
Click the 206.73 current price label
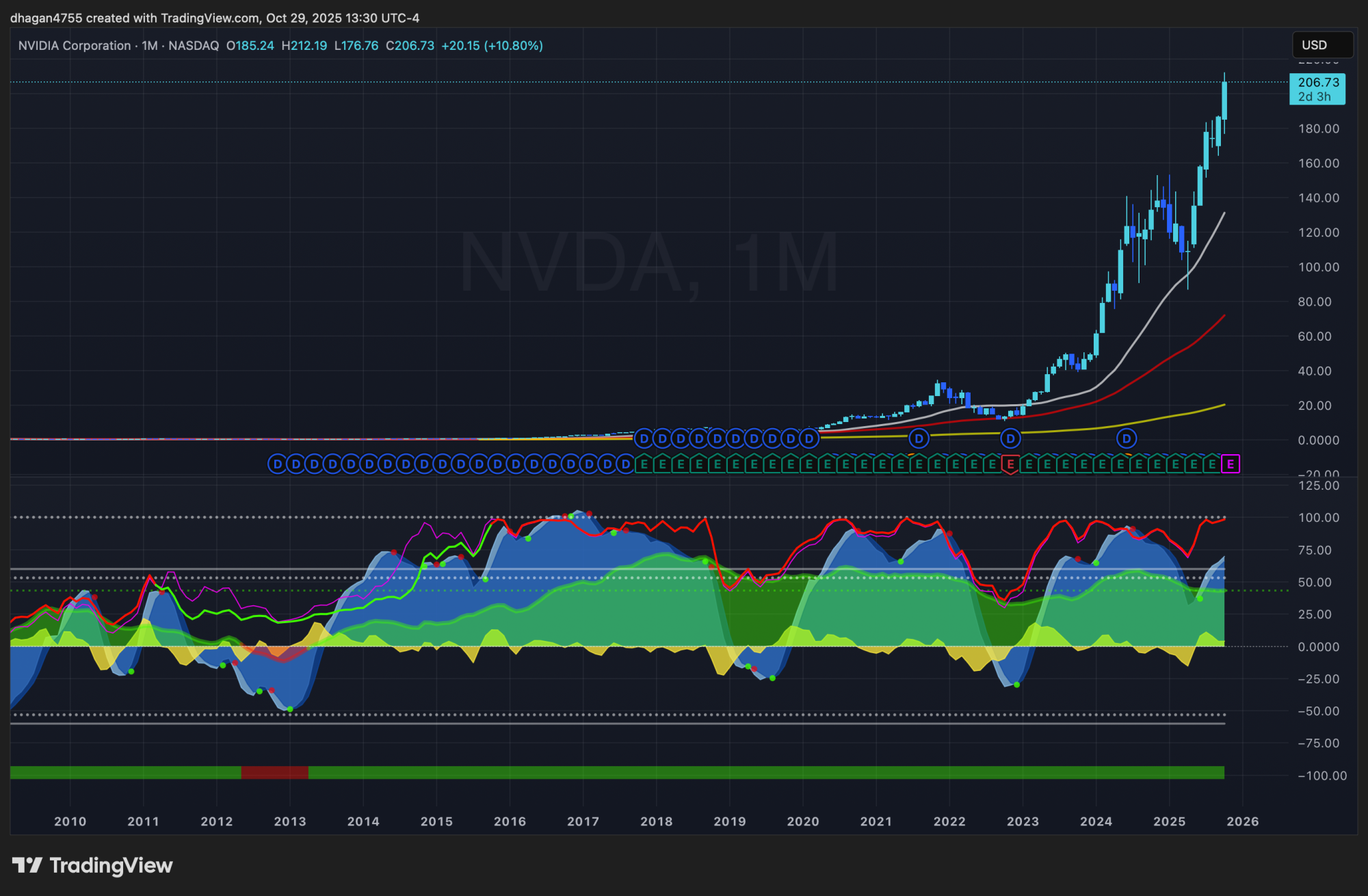1317,83
